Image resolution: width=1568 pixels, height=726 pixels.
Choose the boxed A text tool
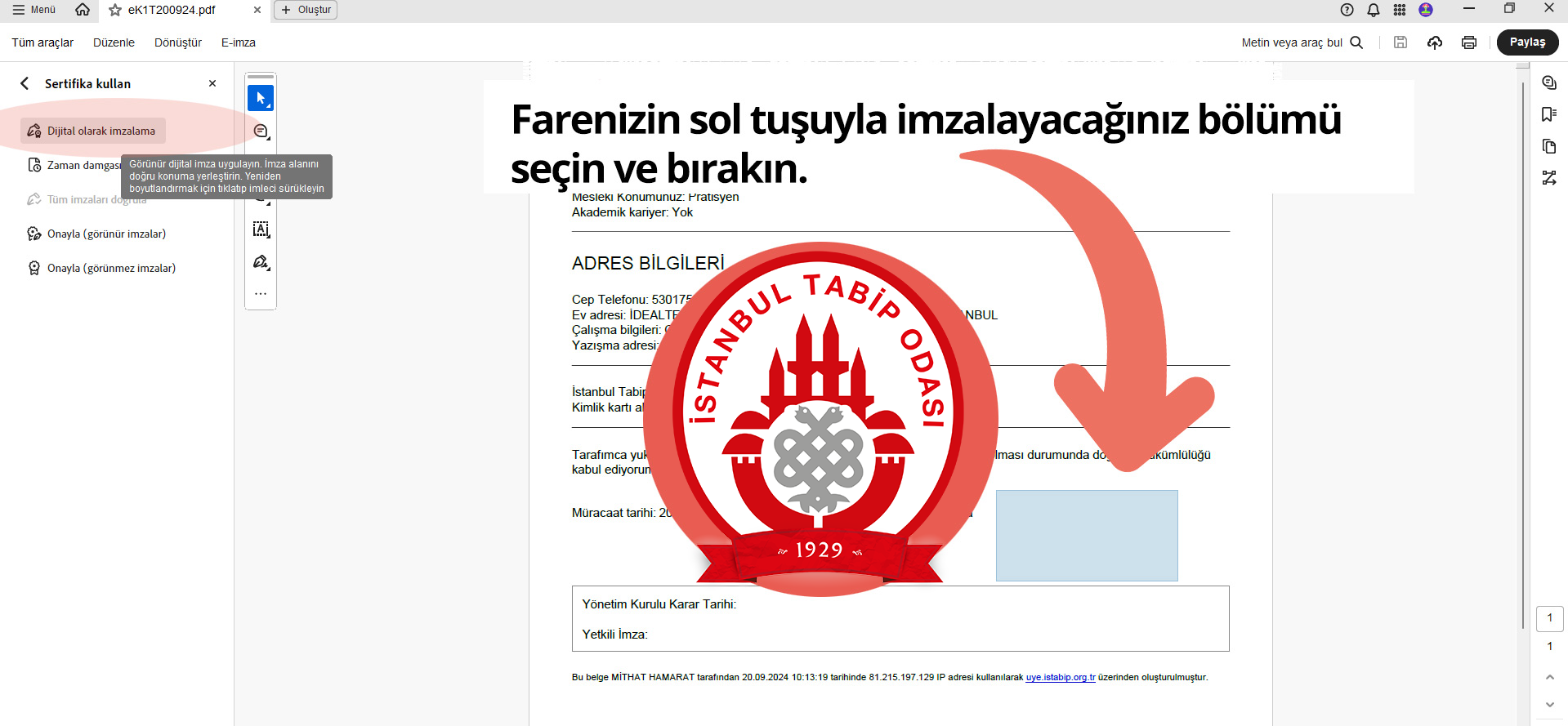261,229
